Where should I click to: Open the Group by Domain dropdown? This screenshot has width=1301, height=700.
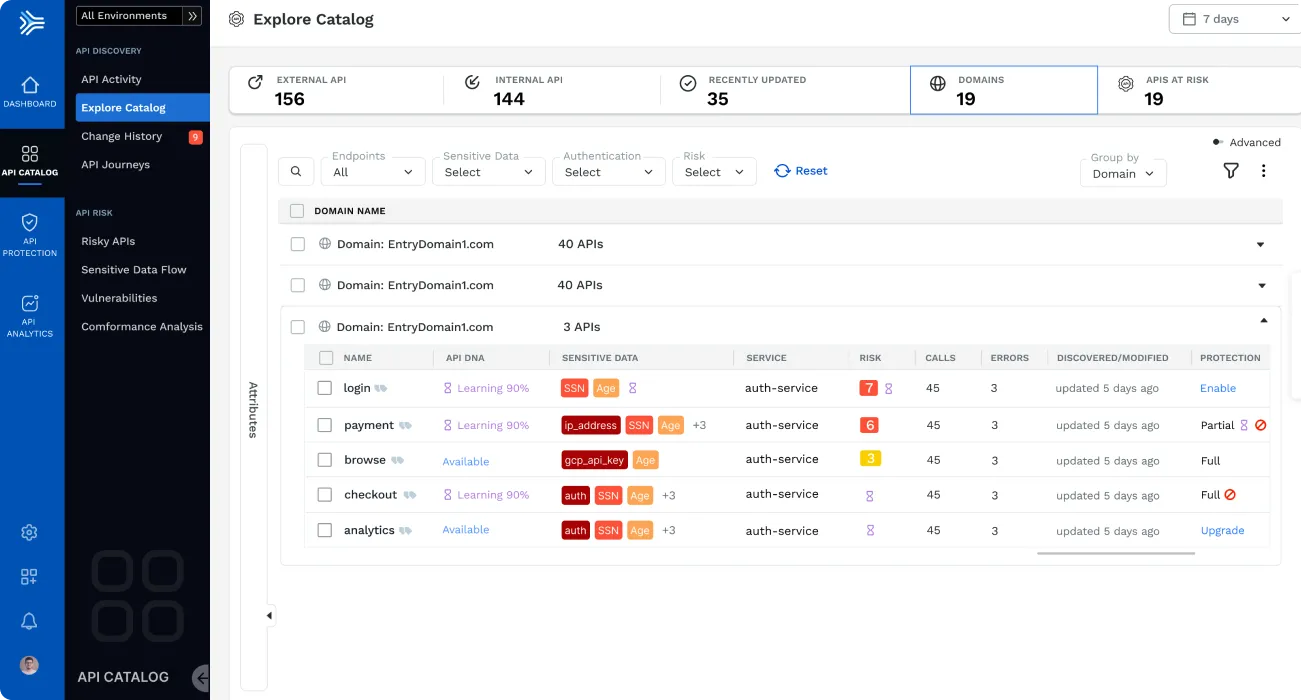click(1123, 173)
